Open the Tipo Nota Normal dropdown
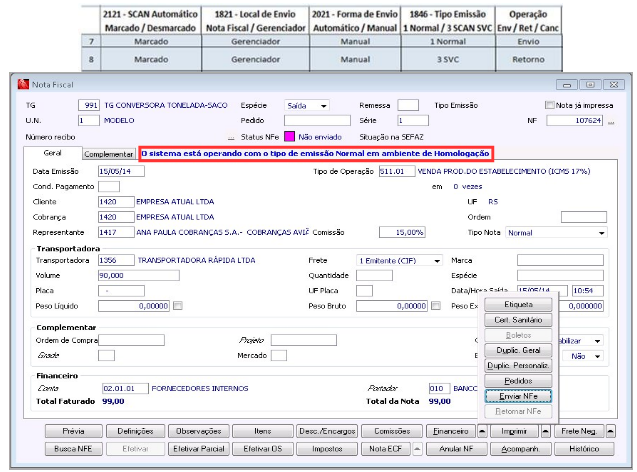Screen dimensions: 637x472 pos(556,233)
